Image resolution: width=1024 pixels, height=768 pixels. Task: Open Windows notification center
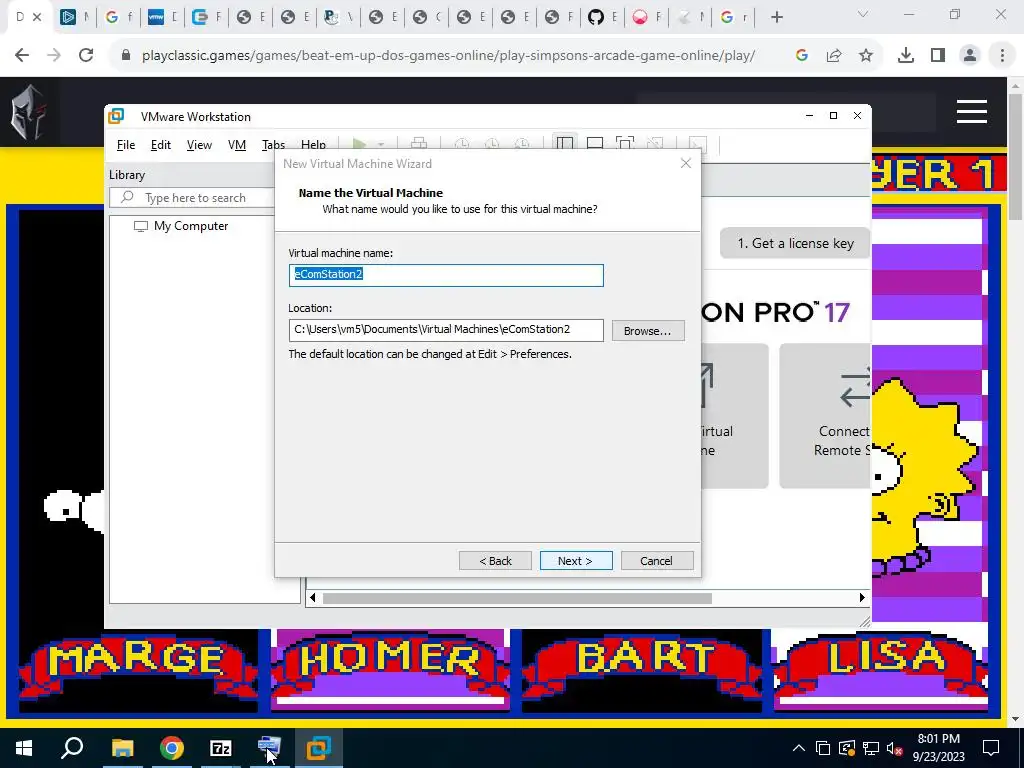[x=991, y=748]
